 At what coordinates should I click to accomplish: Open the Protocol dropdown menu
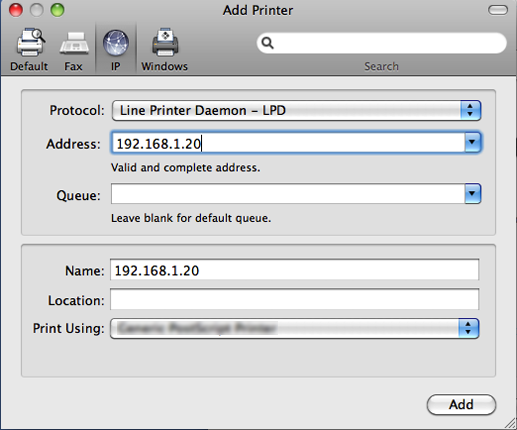pyautogui.click(x=296, y=110)
